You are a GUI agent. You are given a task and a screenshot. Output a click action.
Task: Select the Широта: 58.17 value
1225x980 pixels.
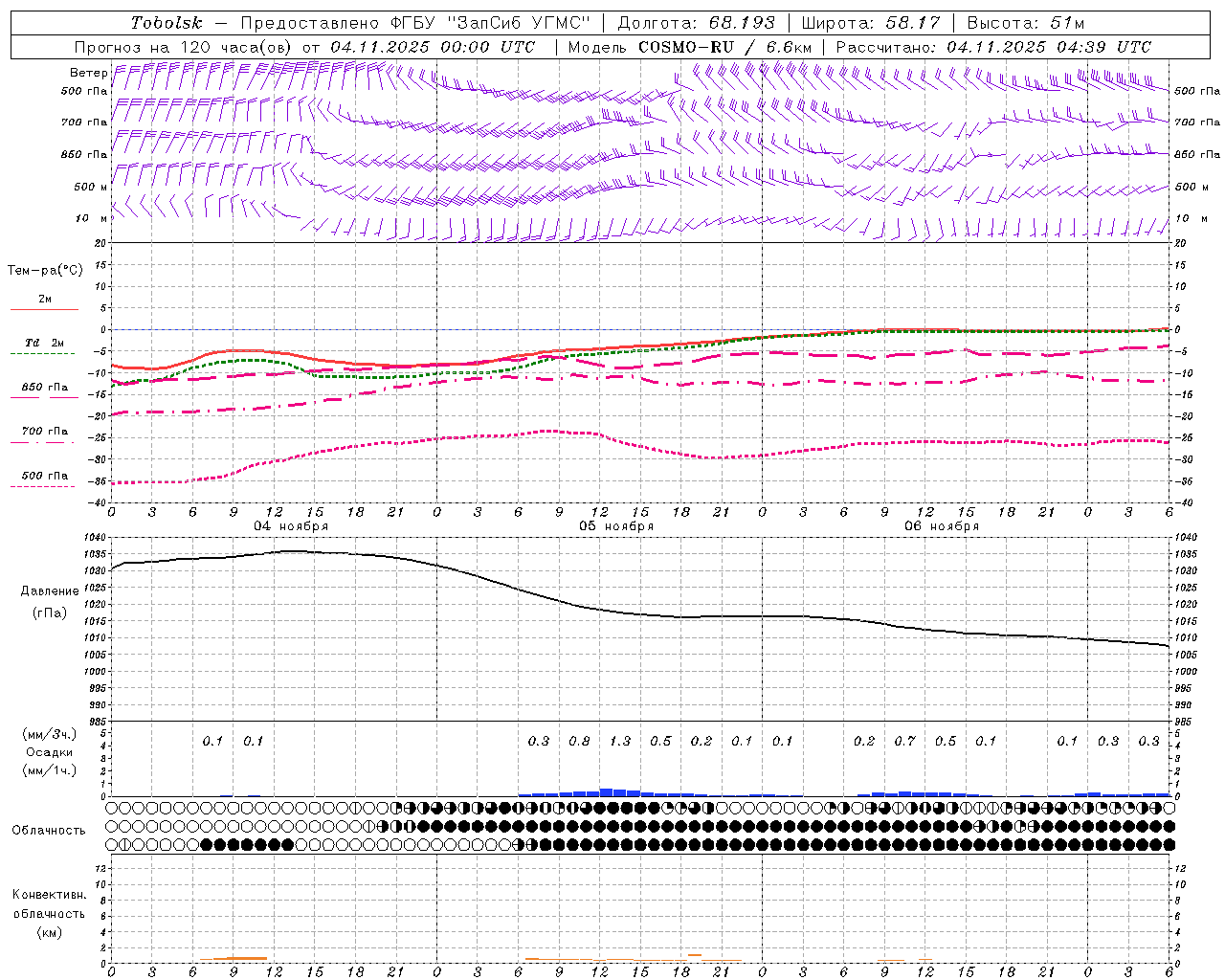tap(871, 23)
